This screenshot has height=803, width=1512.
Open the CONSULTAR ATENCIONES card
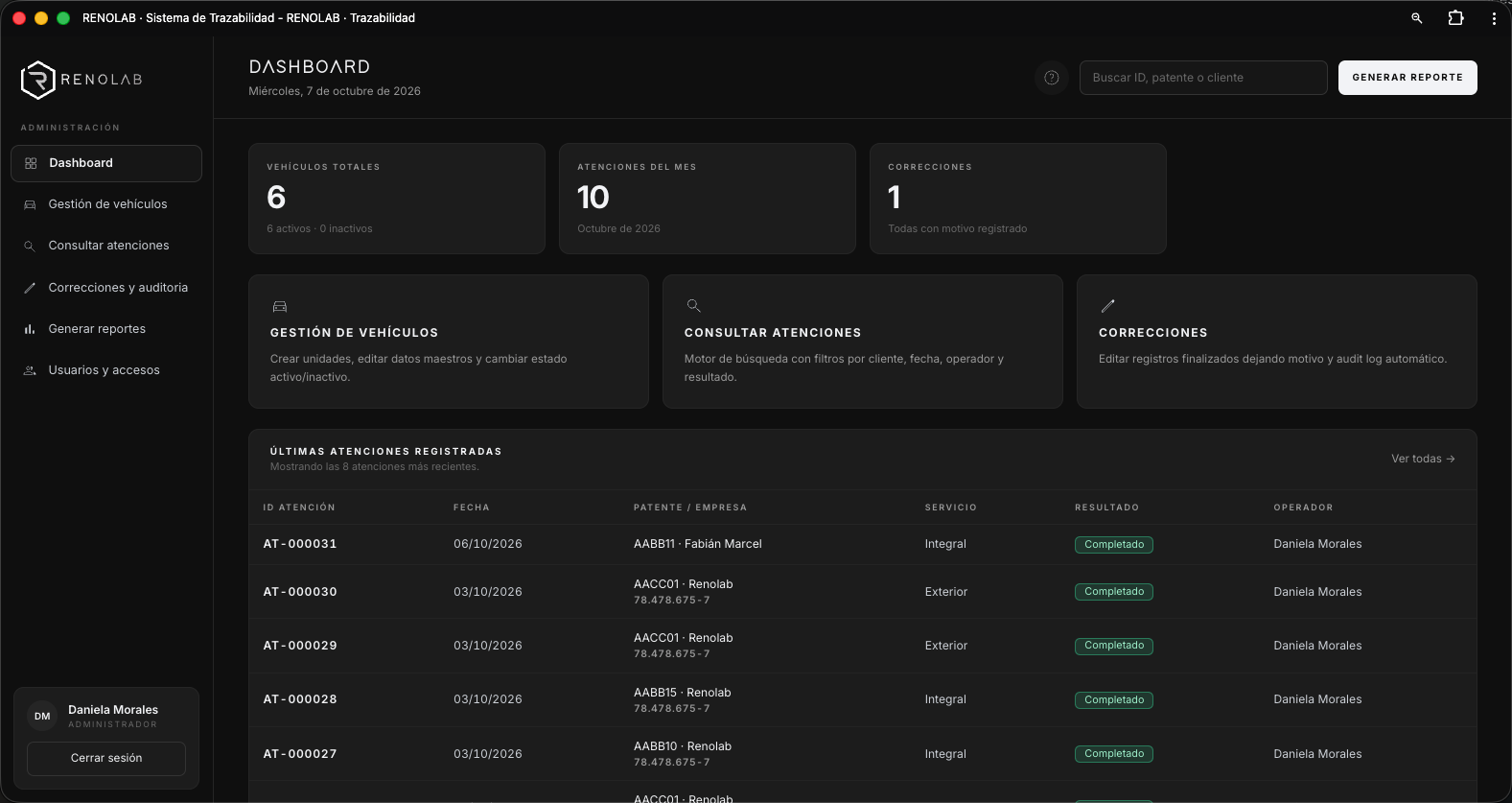[x=863, y=342]
